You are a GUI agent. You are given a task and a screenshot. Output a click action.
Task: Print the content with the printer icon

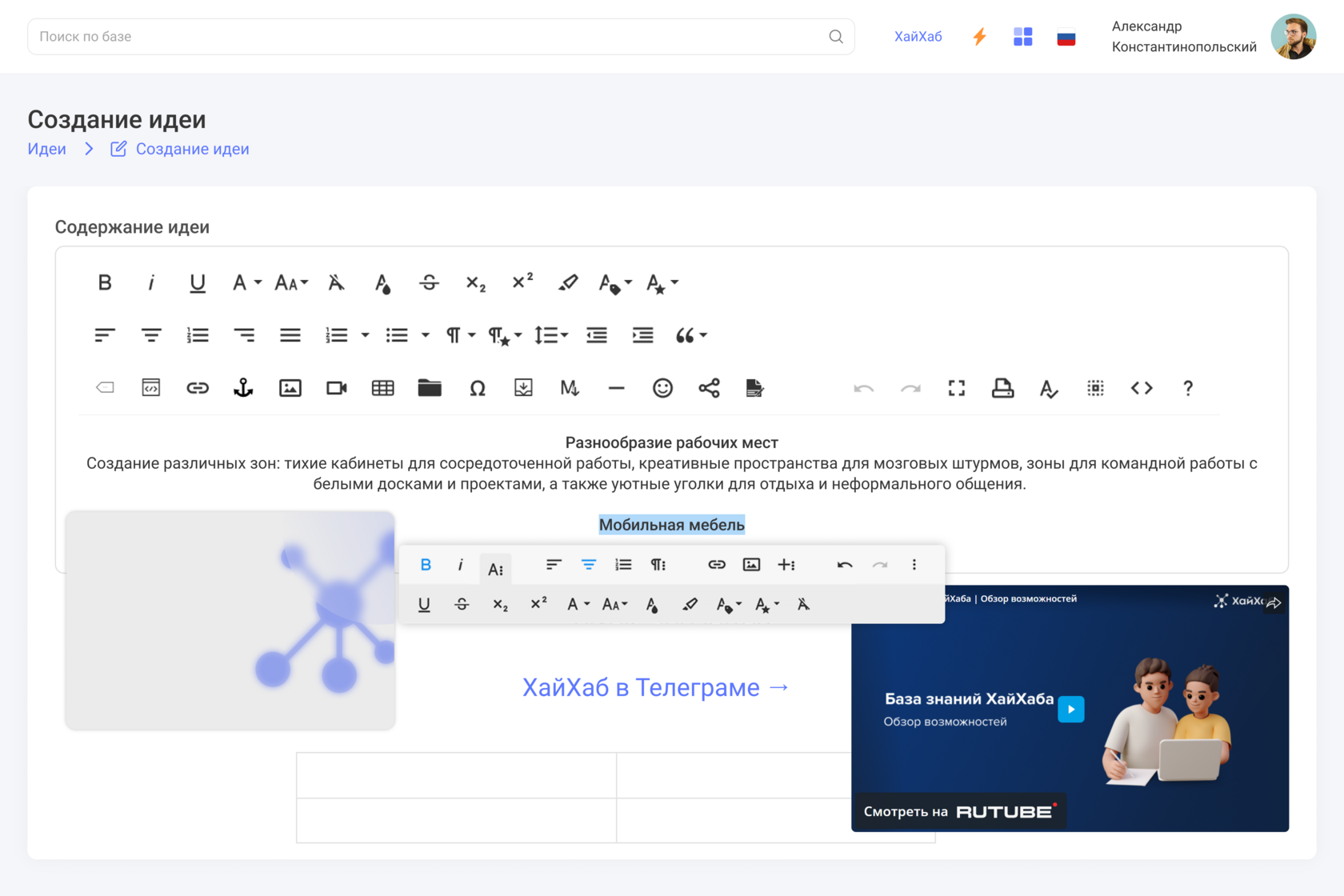[x=1002, y=388]
